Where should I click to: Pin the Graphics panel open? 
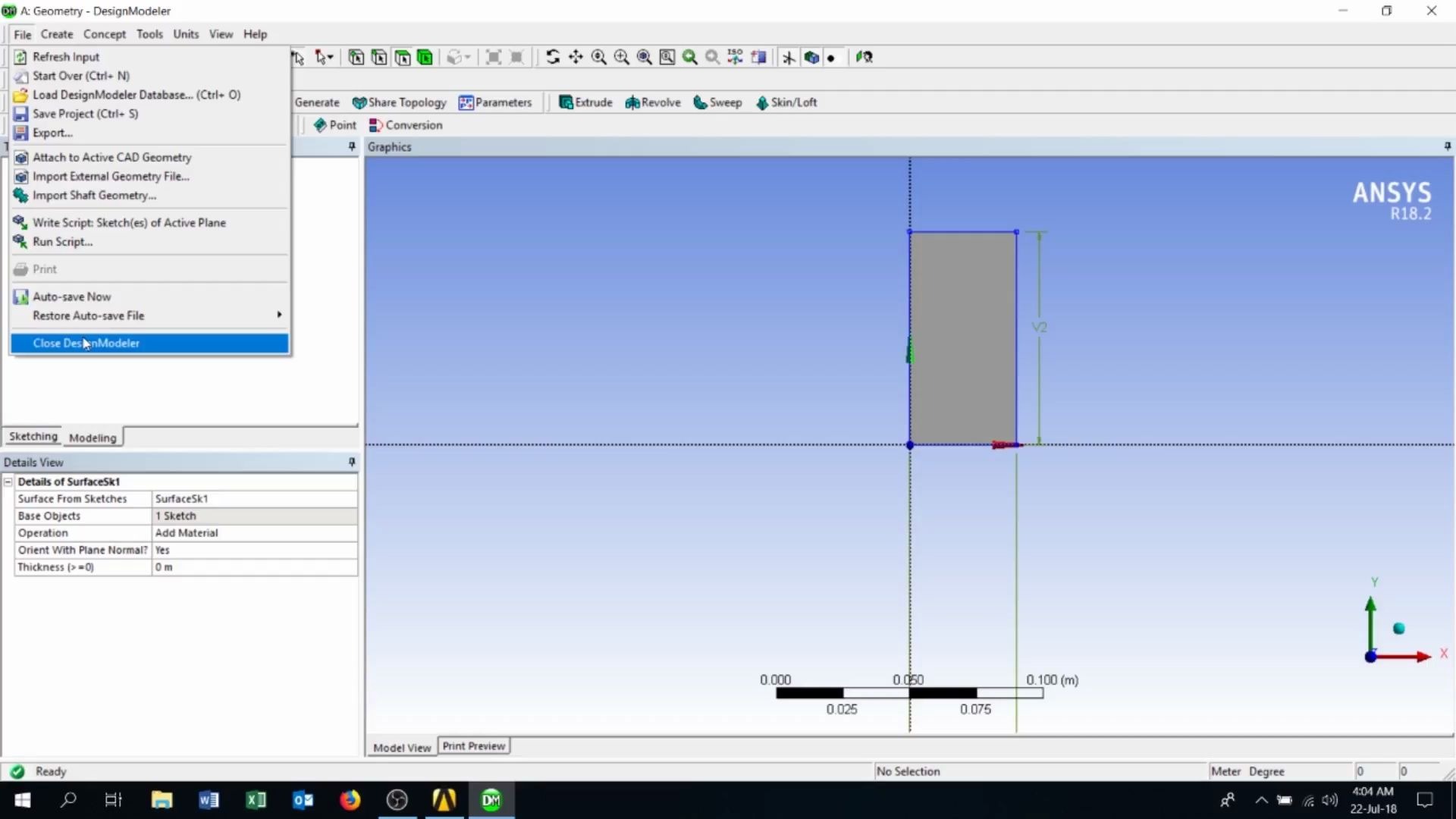1447,146
